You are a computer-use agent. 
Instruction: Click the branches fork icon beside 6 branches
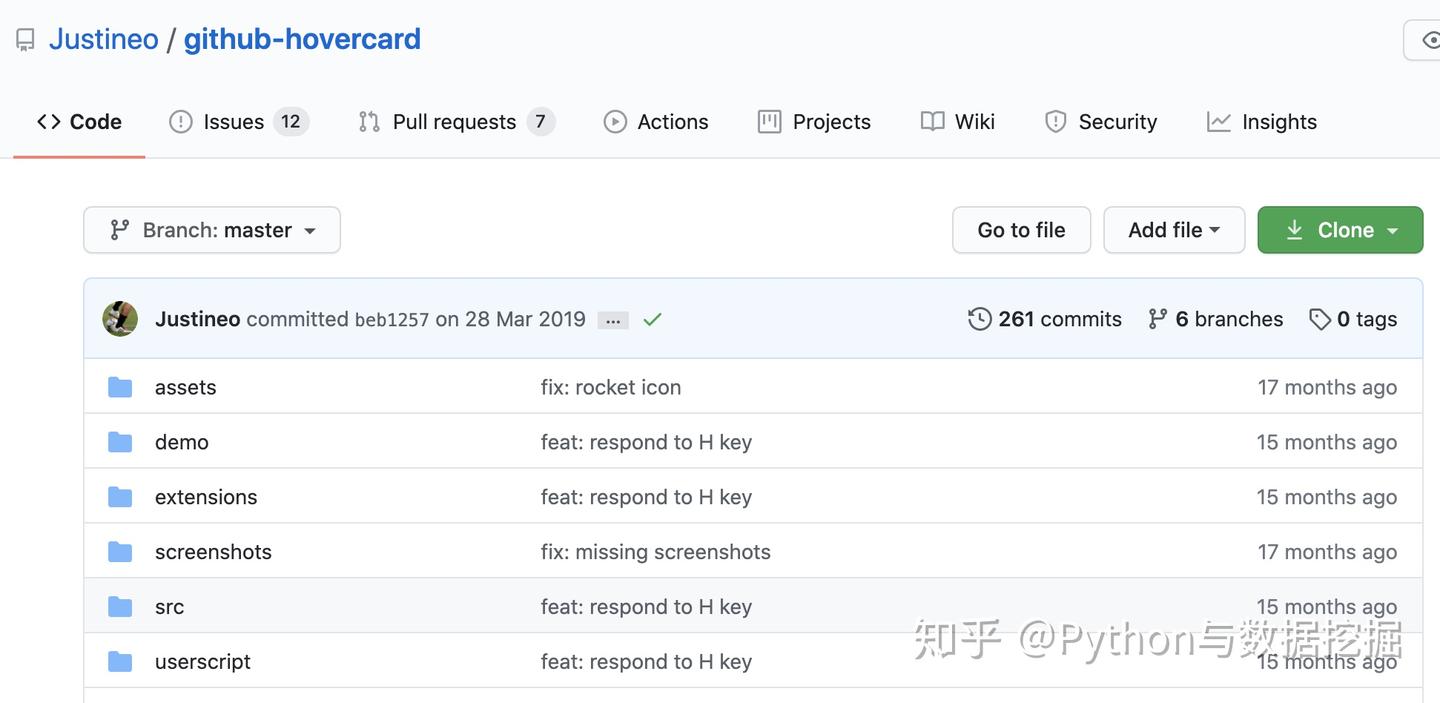[x=1157, y=318]
